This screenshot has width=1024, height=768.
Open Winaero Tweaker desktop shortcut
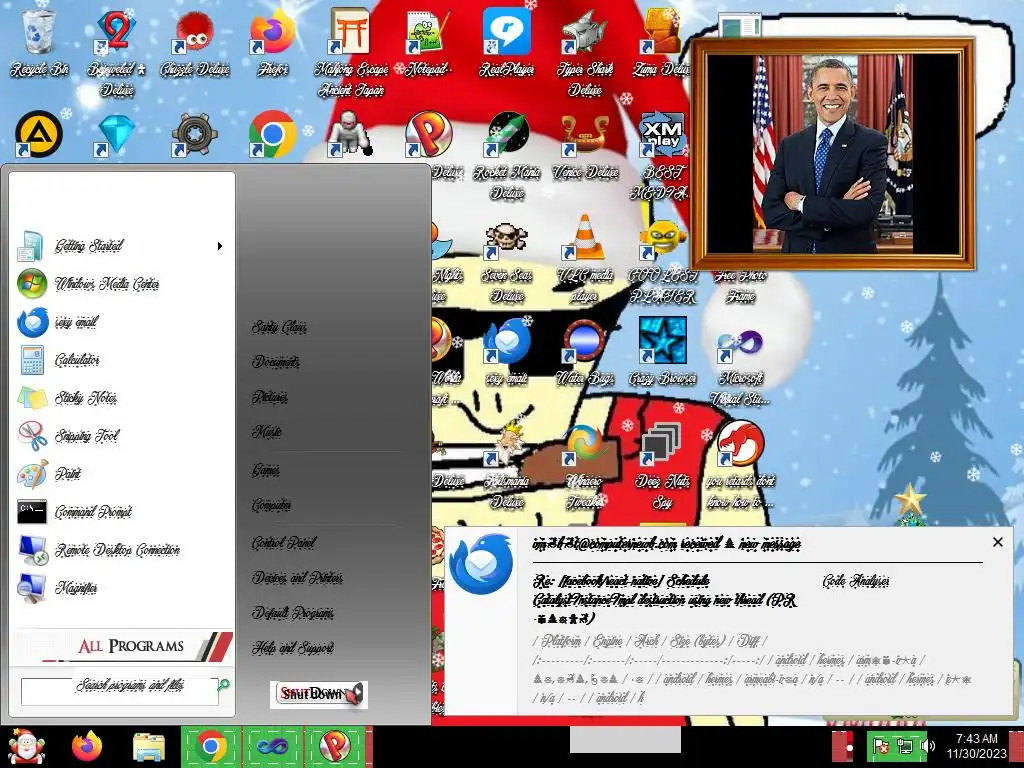[x=584, y=465]
